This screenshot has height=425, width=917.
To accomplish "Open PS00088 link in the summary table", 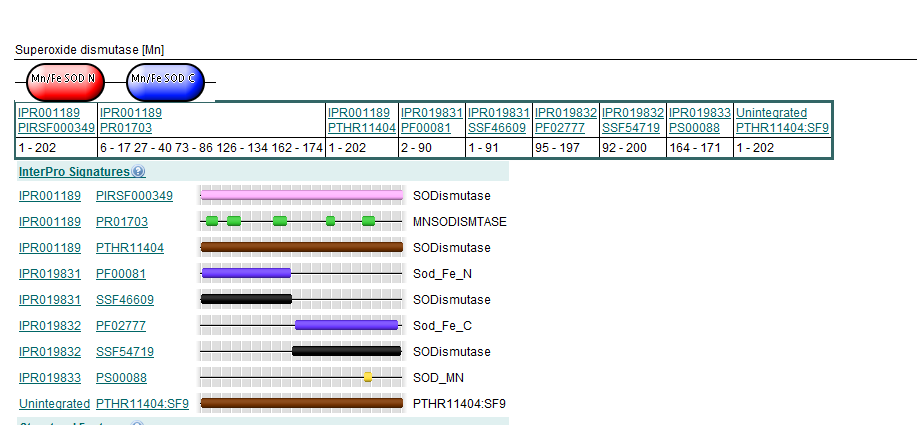I will point(694,127).
